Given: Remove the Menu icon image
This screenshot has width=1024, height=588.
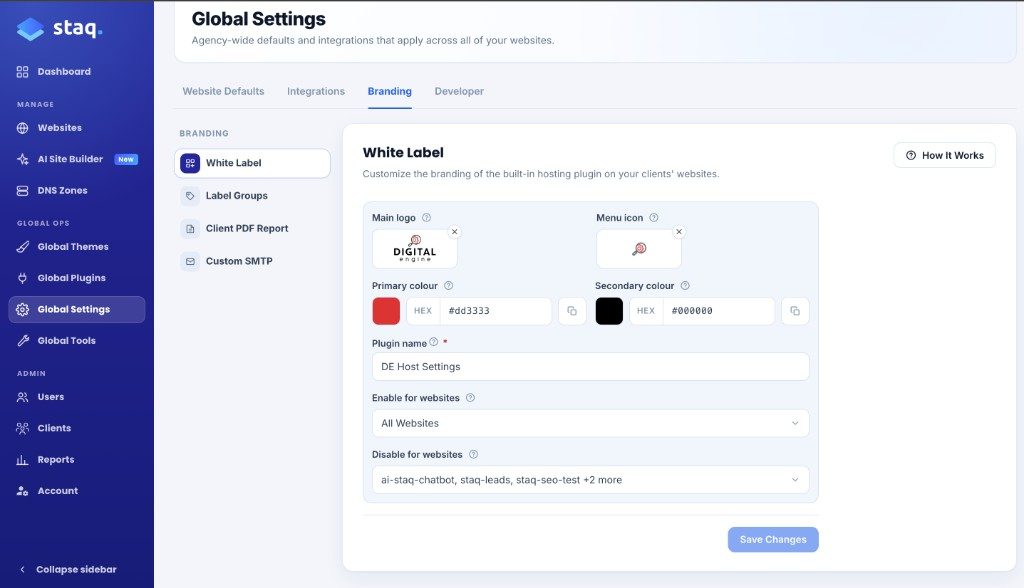Looking at the screenshot, I should (x=679, y=232).
